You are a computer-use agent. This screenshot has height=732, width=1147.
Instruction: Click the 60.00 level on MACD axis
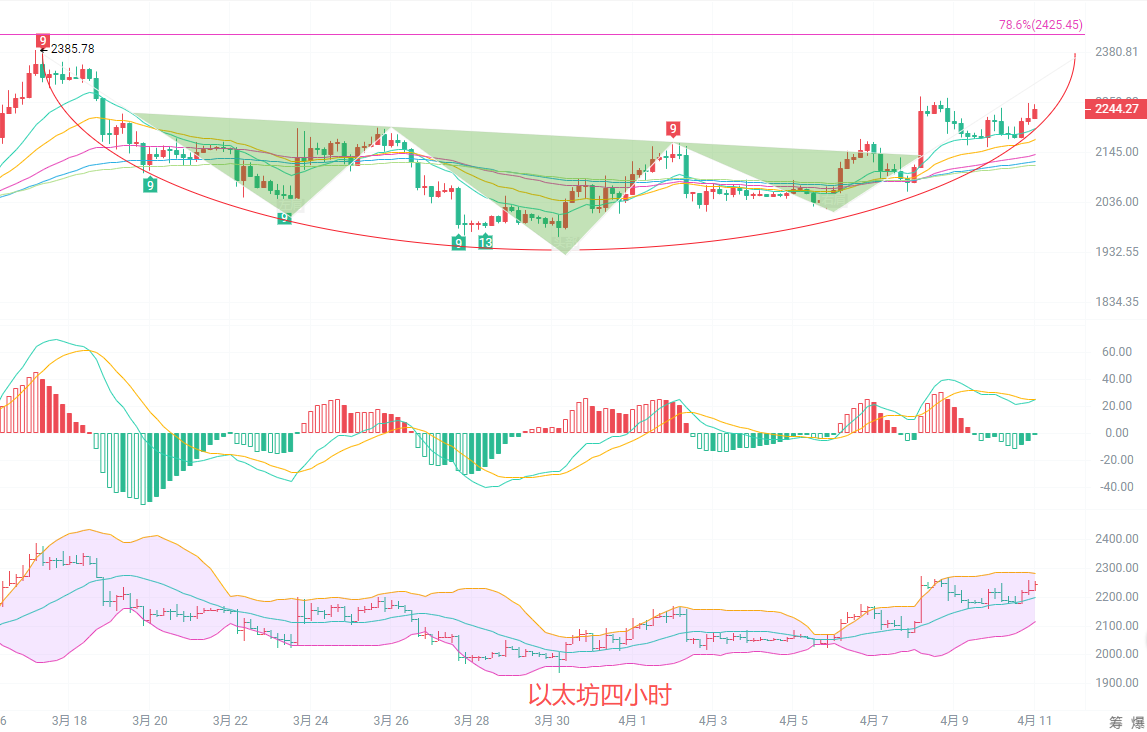pyautogui.click(x=1116, y=352)
